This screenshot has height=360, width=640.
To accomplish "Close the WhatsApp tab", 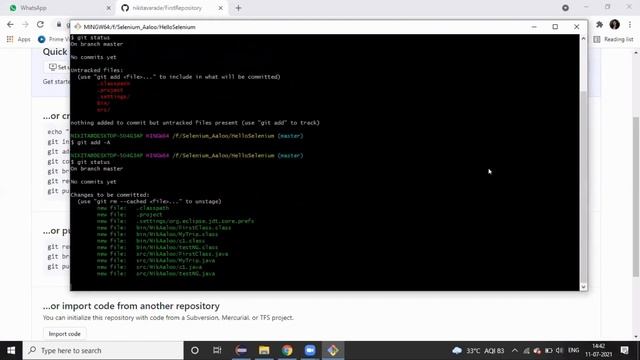I will coord(109,8).
